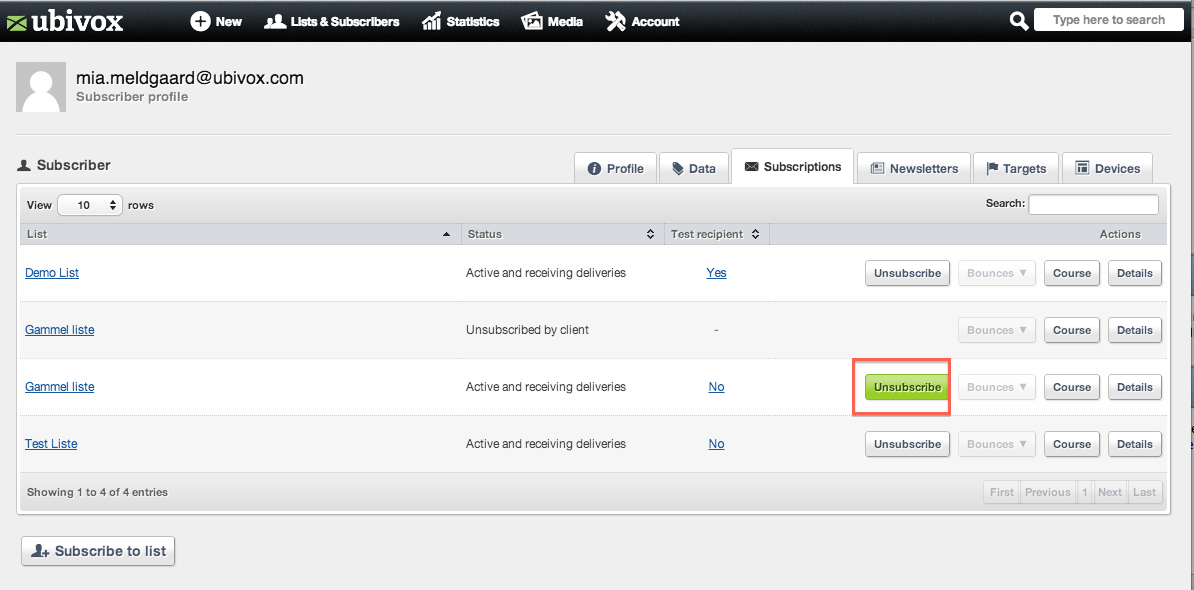The height and width of the screenshot is (590, 1194).
Task: Open the New menu
Action: (x=216, y=21)
